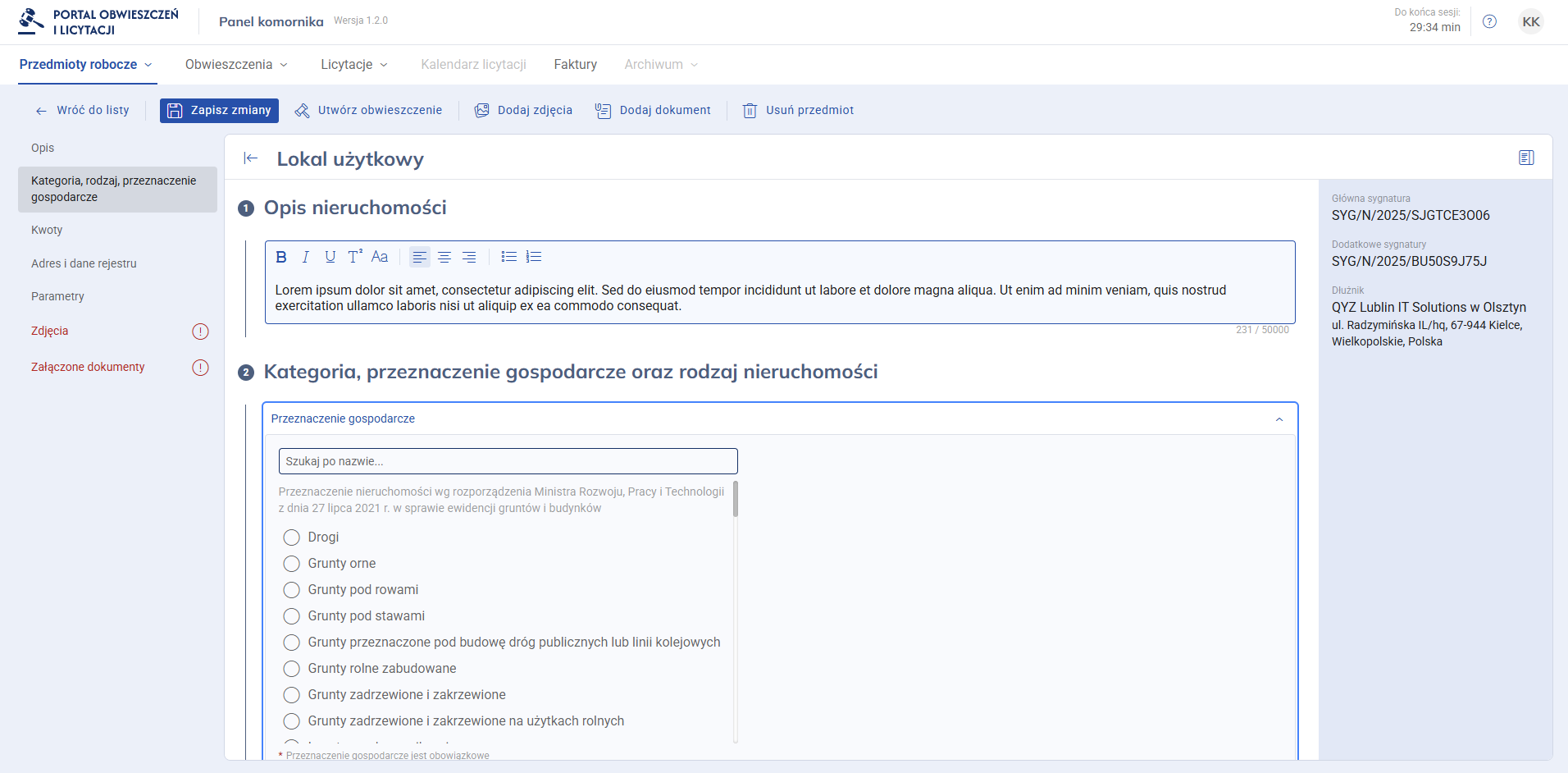This screenshot has width=1568, height=773.
Task: Open the help question mark icon
Action: pos(1489,22)
